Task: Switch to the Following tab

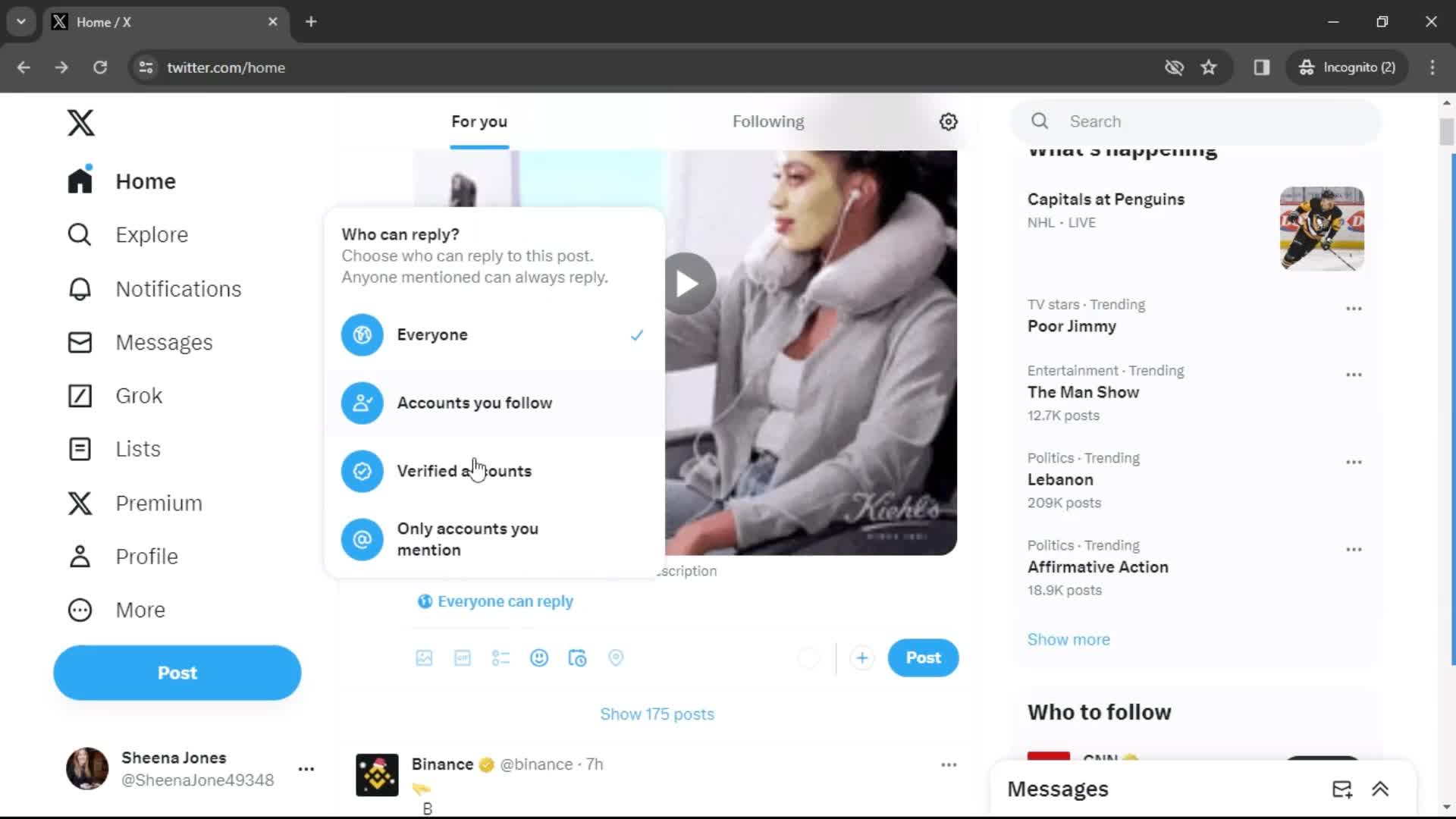Action: click(x=769, y=121)
